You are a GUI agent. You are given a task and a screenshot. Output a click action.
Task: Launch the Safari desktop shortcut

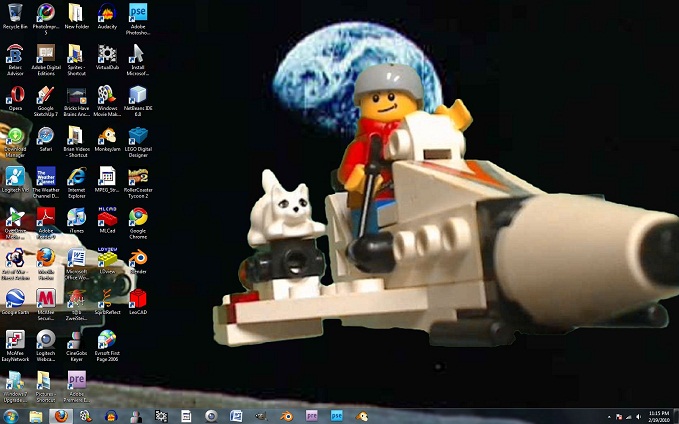click(x=46, y=139)
